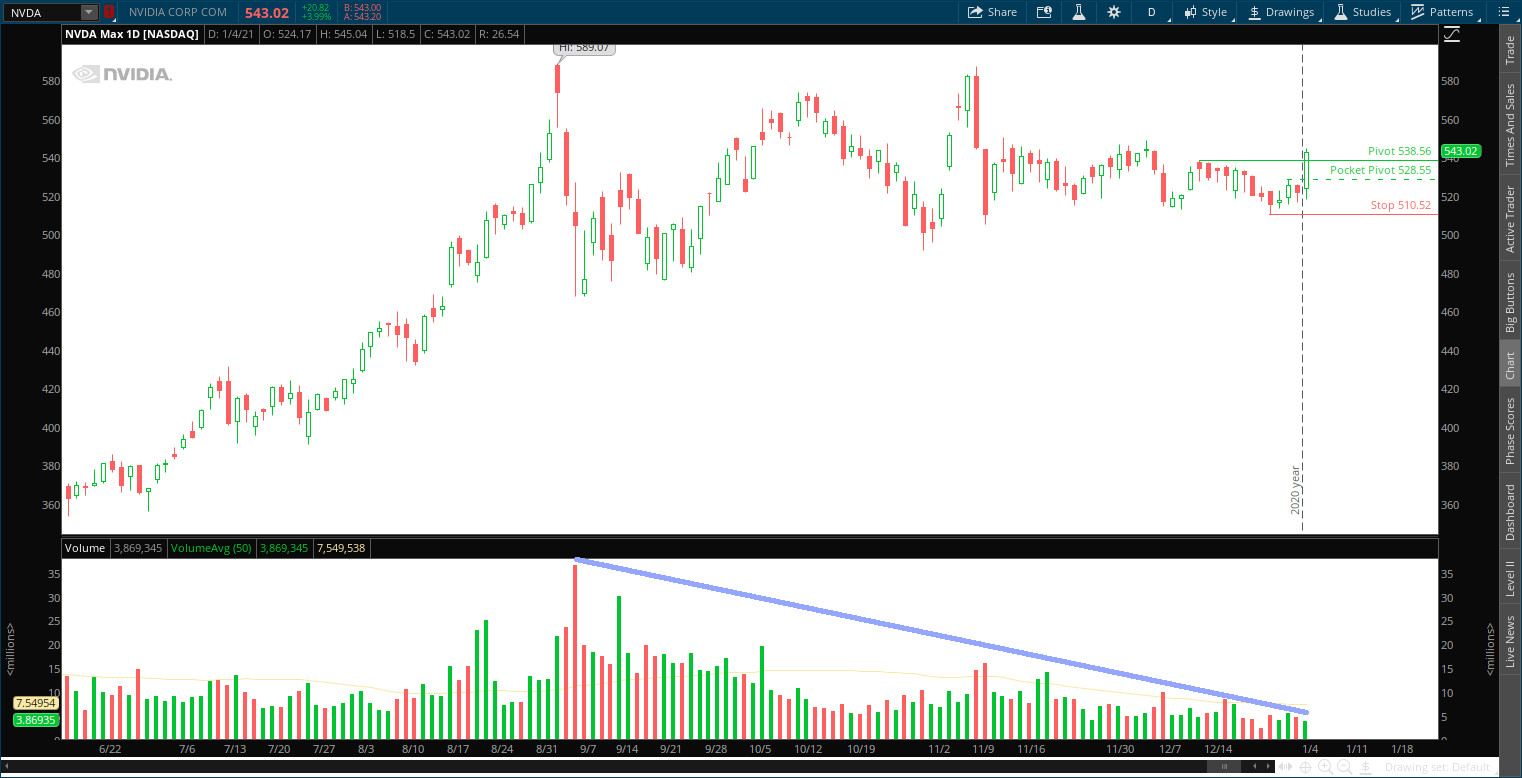Click the red symbol link indicator
The height and width of the screenshot is (778, 1522).
click(108, 12)
